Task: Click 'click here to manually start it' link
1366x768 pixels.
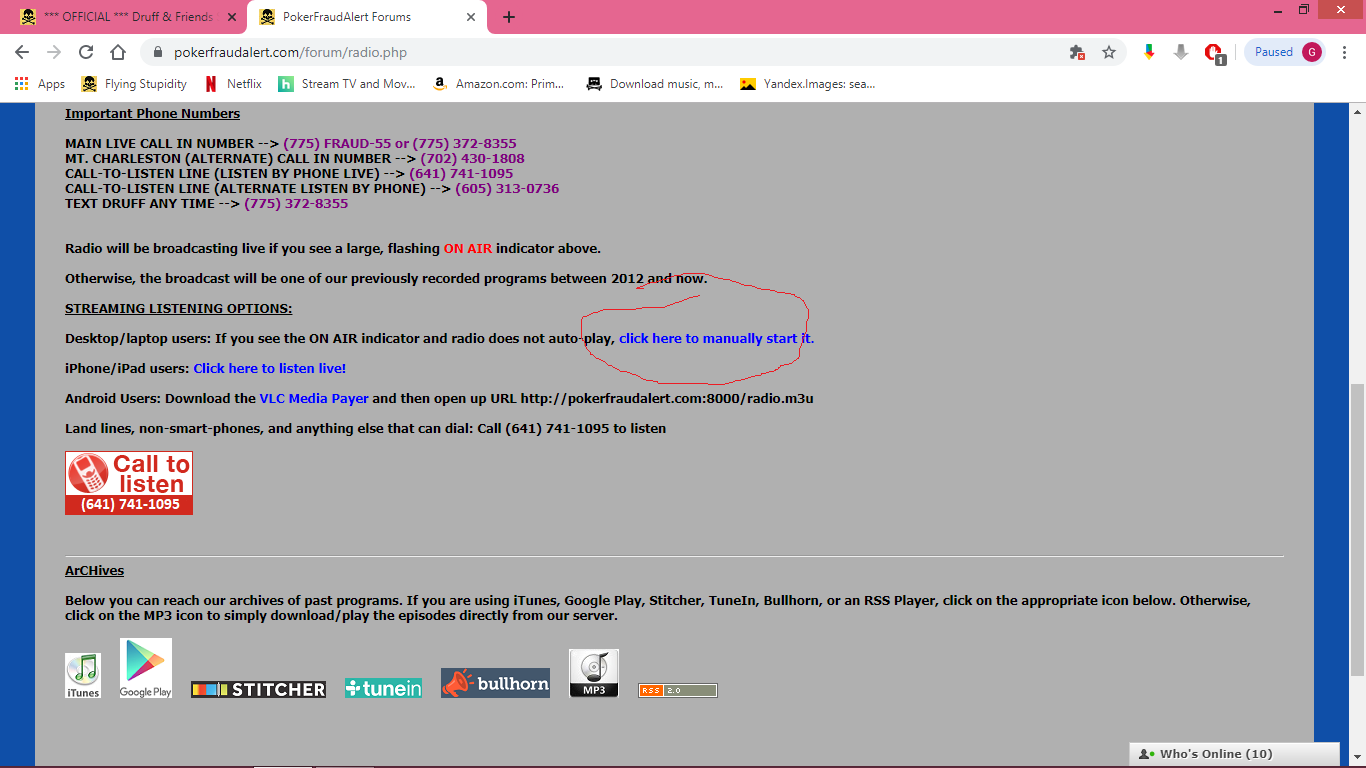Action: point(716,338)
